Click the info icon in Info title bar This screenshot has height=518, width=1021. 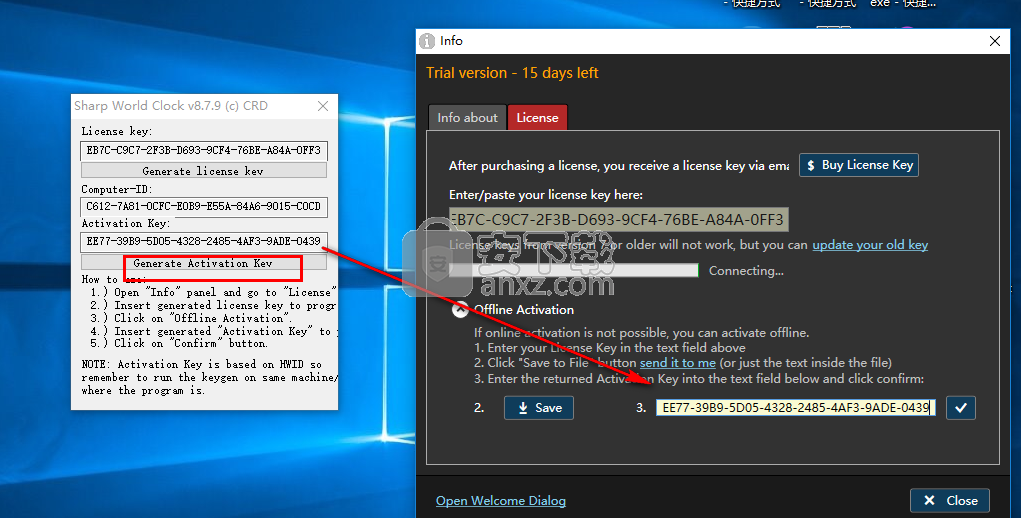[427, 41]
